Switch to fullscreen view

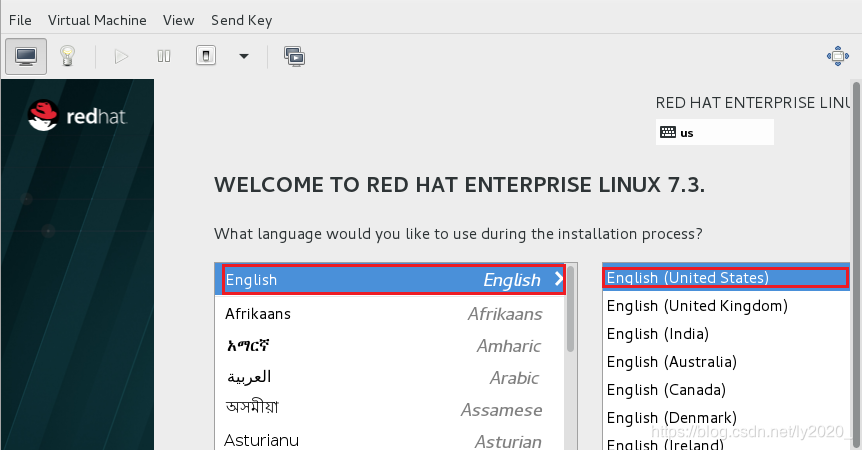[x=838, y=56]
